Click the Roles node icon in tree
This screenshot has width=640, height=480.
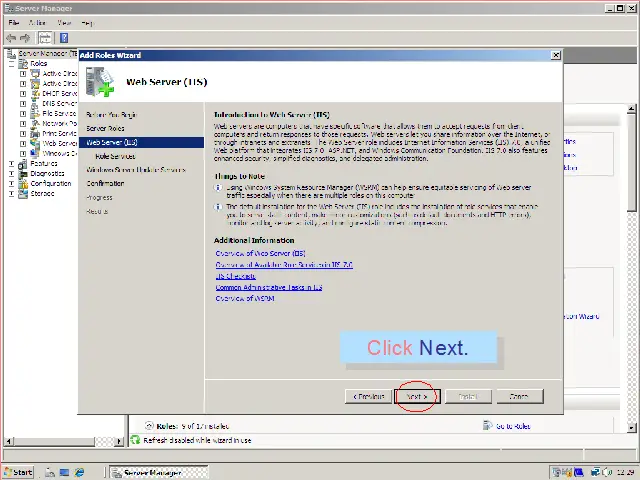pos(24,64)
